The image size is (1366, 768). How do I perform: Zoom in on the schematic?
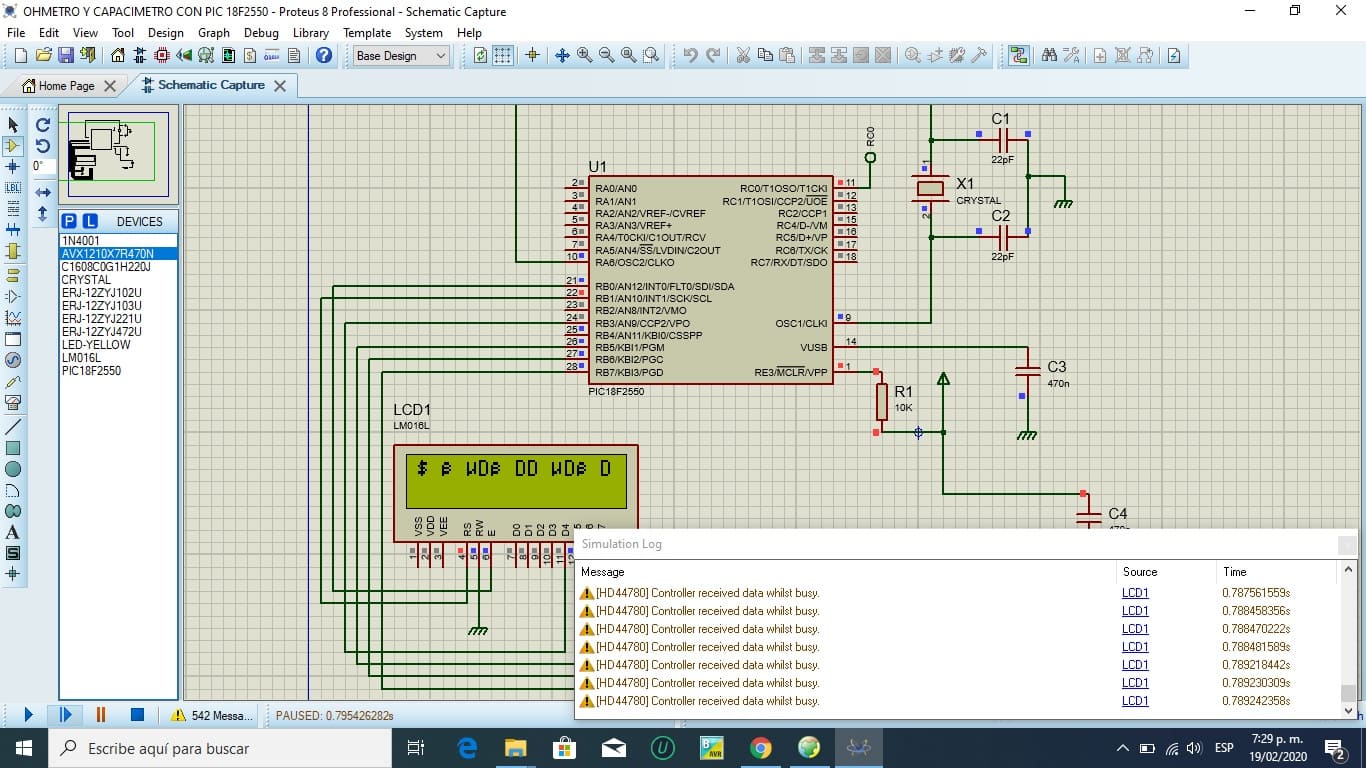[585, 56]
